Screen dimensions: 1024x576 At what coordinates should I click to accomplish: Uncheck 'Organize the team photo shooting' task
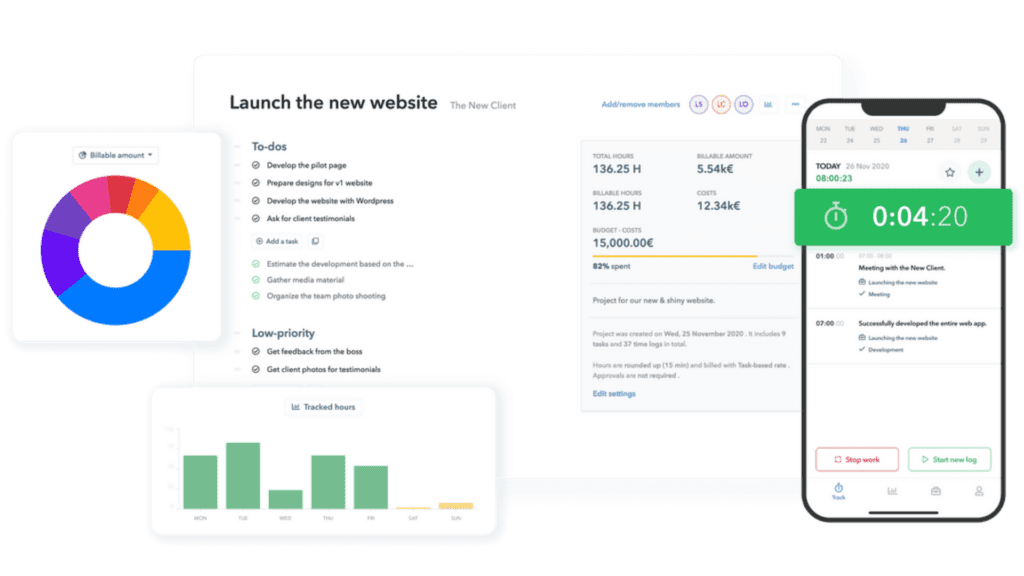click(x=256, y=296)
